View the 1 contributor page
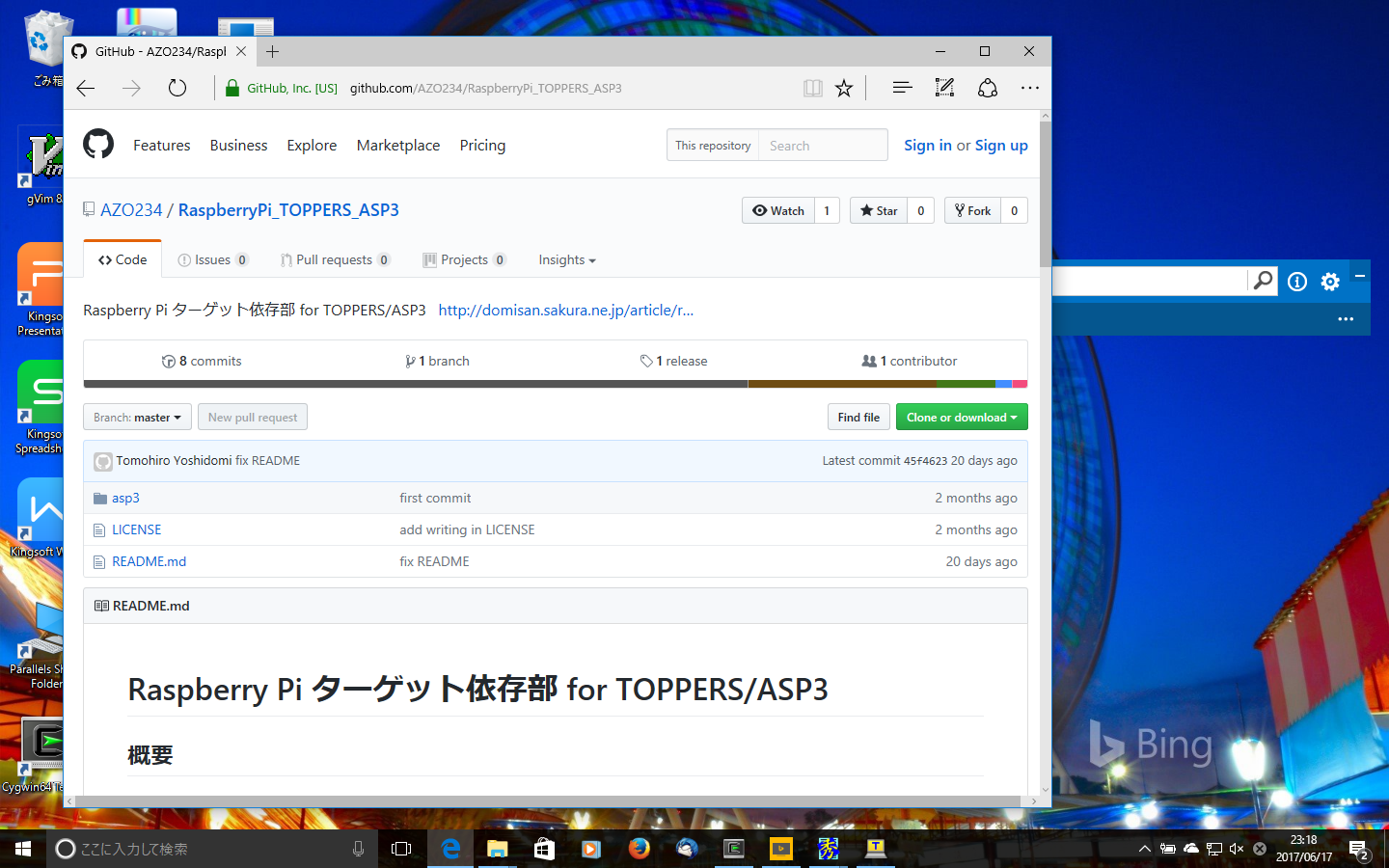Viewport: 1389px width, 868px height. coord(910,362)
